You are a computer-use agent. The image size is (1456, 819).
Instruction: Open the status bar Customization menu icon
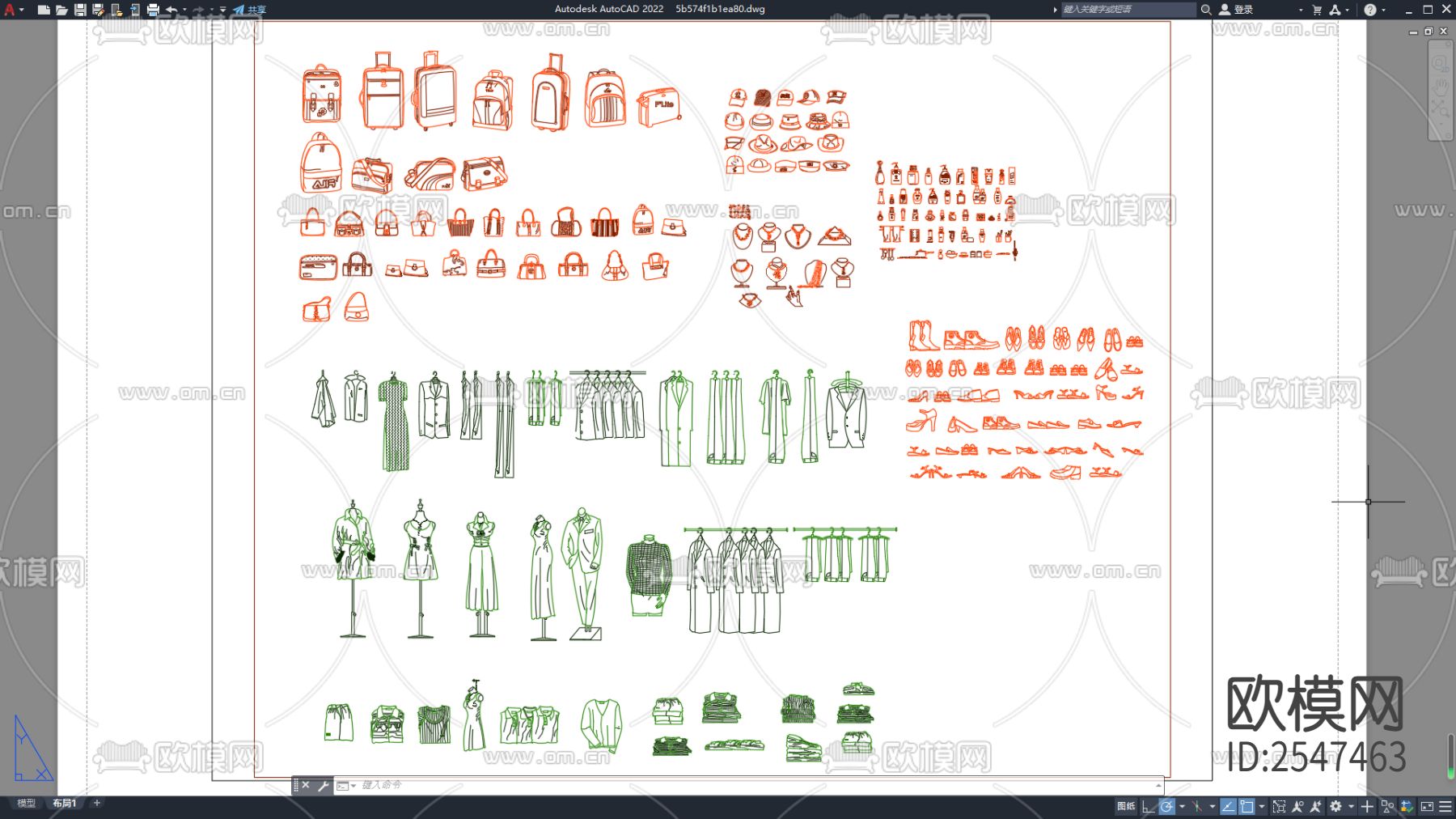click(x=1445, y=806)
